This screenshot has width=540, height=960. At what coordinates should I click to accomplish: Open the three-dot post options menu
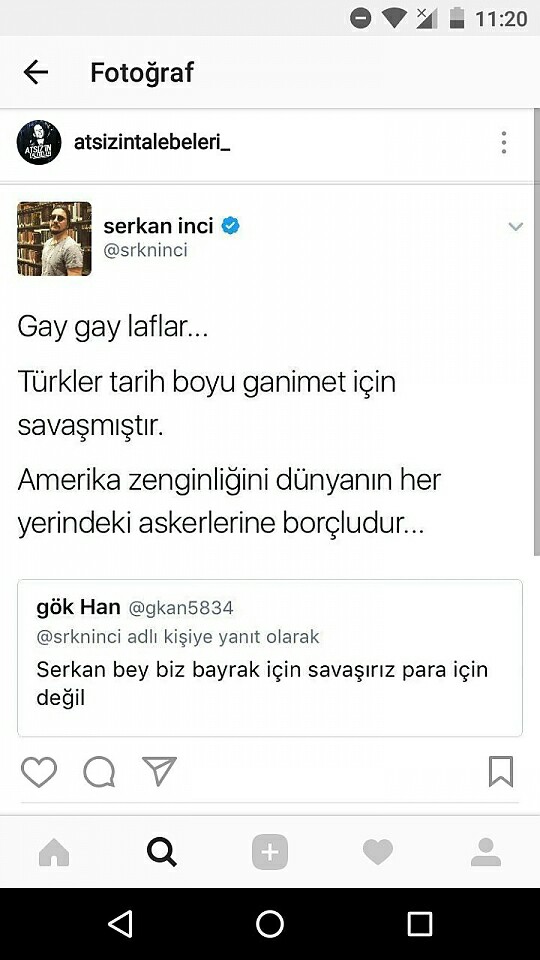tap(503, 143)
